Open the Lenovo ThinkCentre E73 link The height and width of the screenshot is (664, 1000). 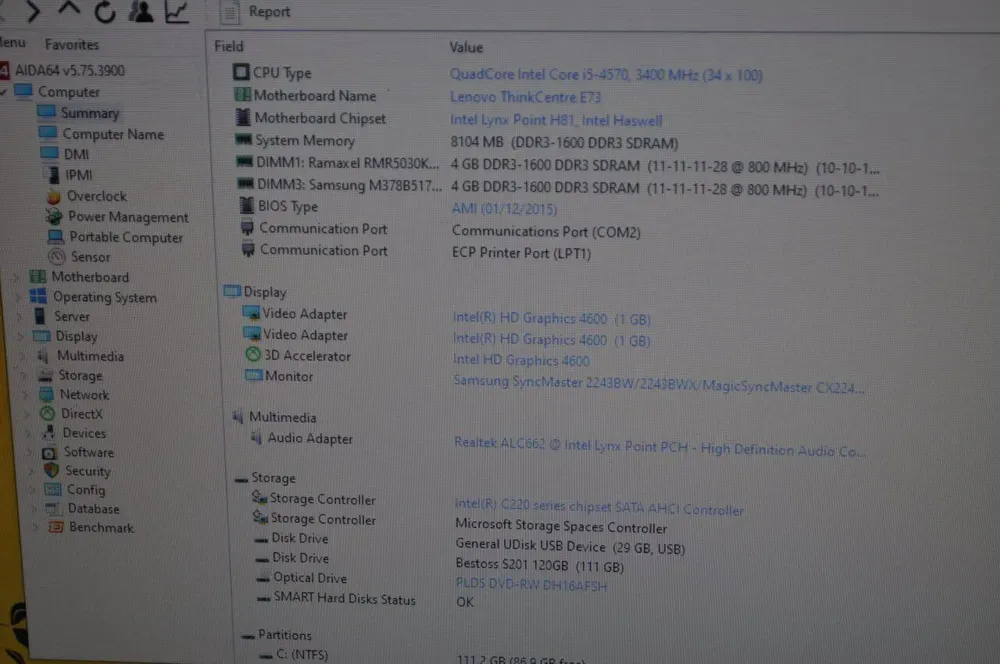tap(513, 97)
